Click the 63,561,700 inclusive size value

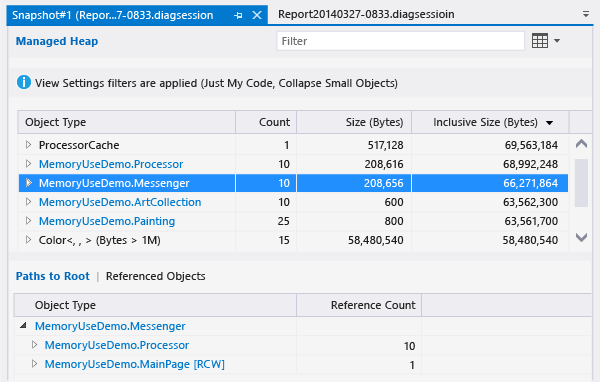point(531,221)
